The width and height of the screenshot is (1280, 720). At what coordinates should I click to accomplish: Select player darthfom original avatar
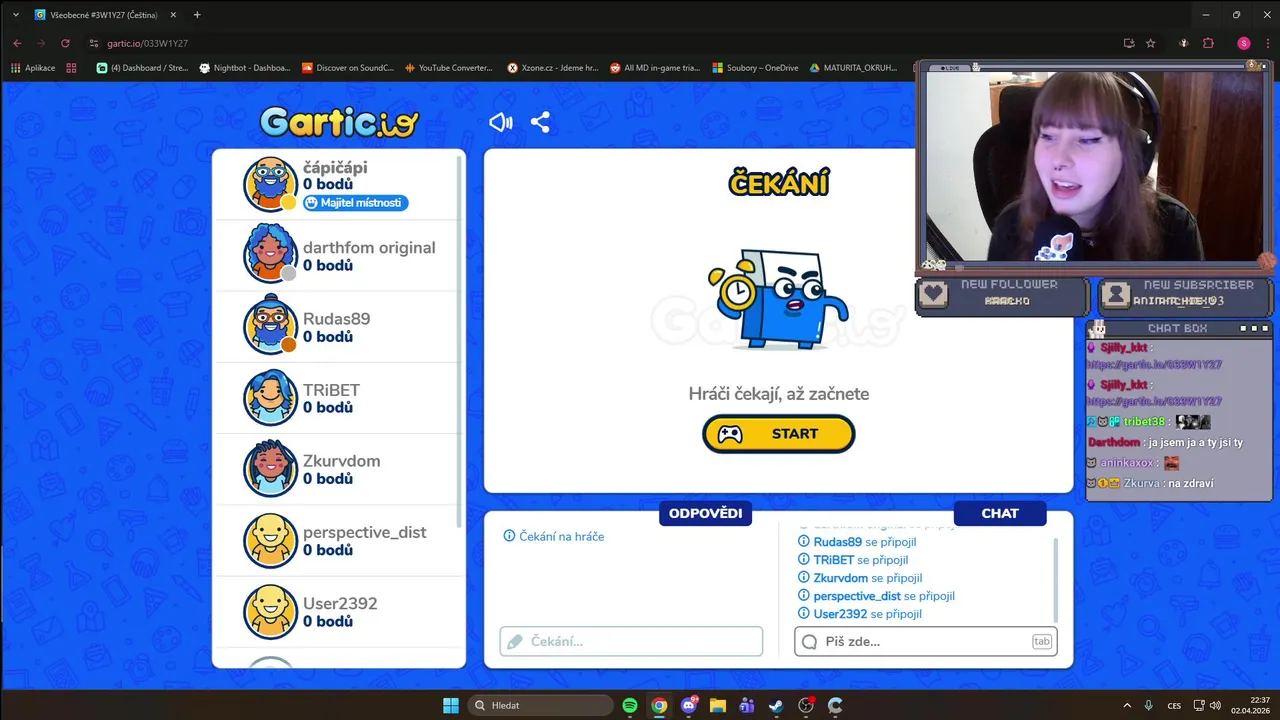[270, 255]
